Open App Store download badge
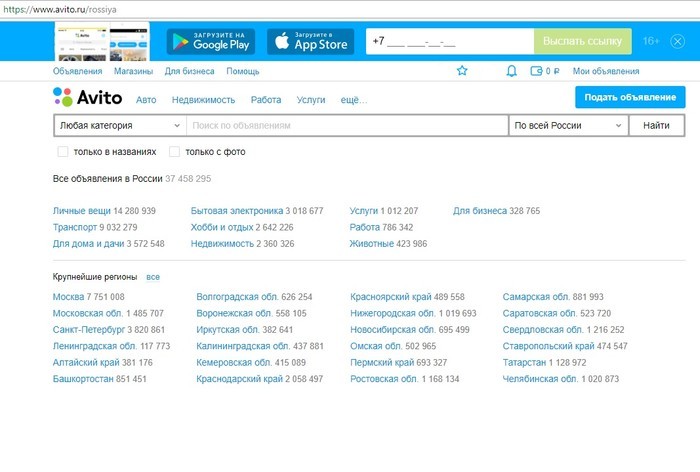700x472 pixels. tap(311, 42)
